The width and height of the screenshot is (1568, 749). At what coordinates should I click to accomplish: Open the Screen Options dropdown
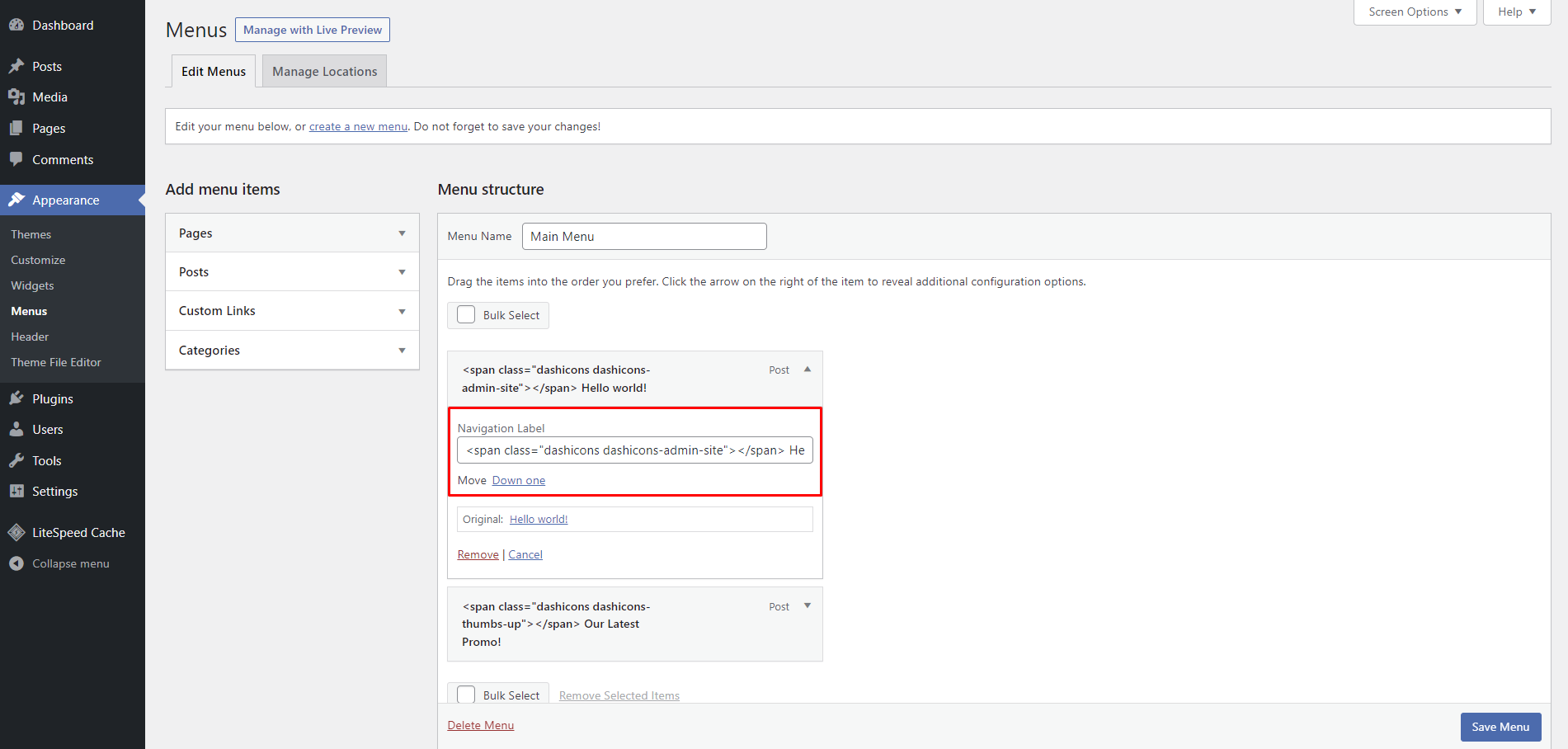point(1415,12)
